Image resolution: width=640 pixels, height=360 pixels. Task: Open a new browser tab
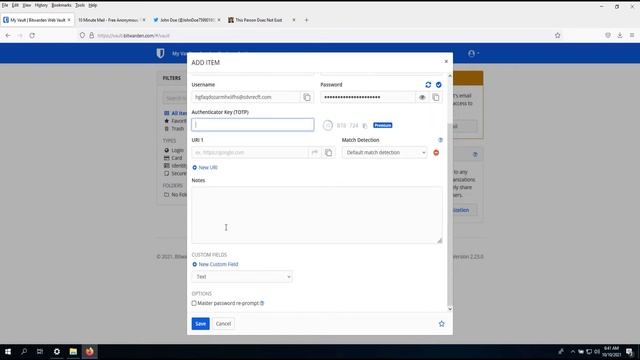point(306,20)
